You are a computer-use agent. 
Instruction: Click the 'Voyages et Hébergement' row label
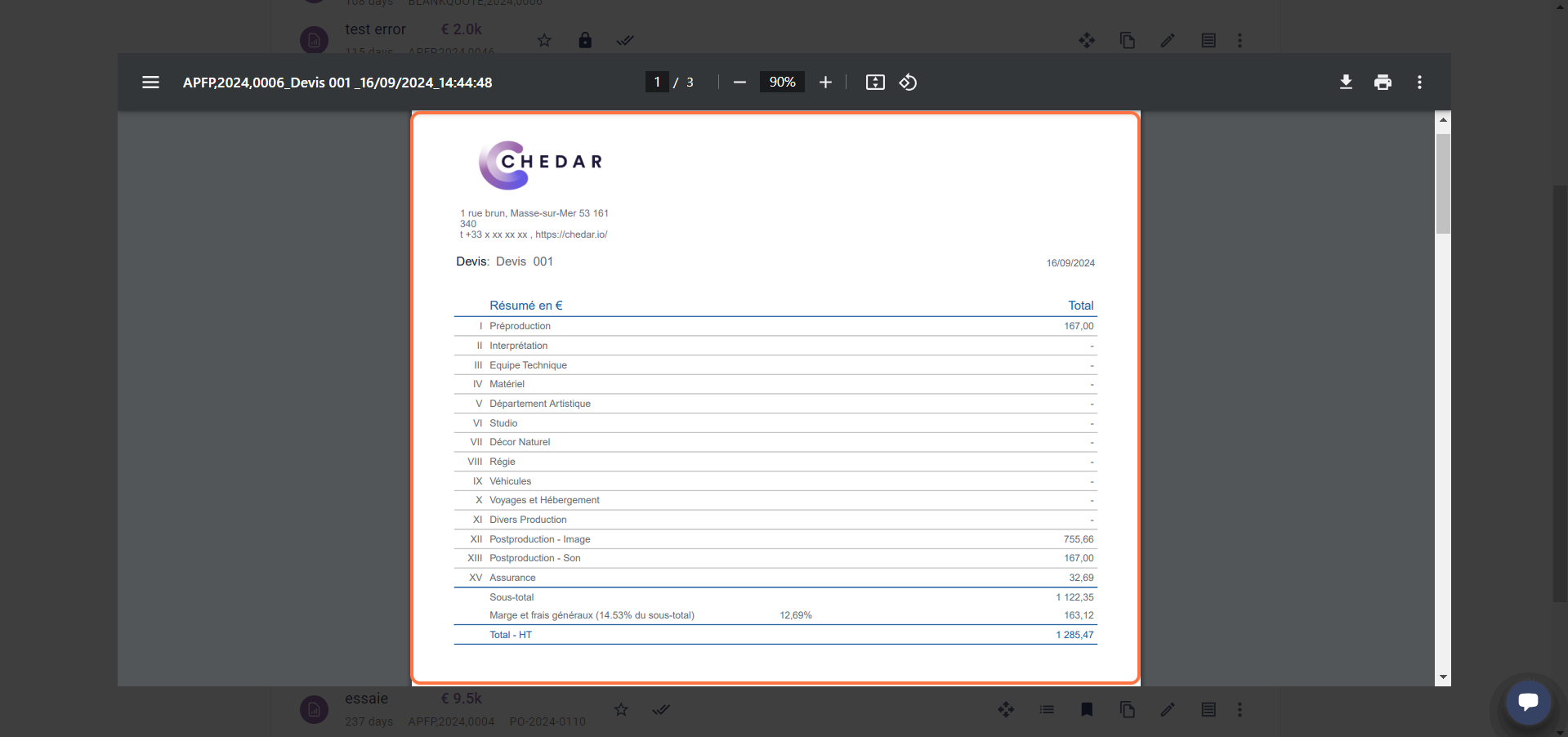[x=544, y=500]
